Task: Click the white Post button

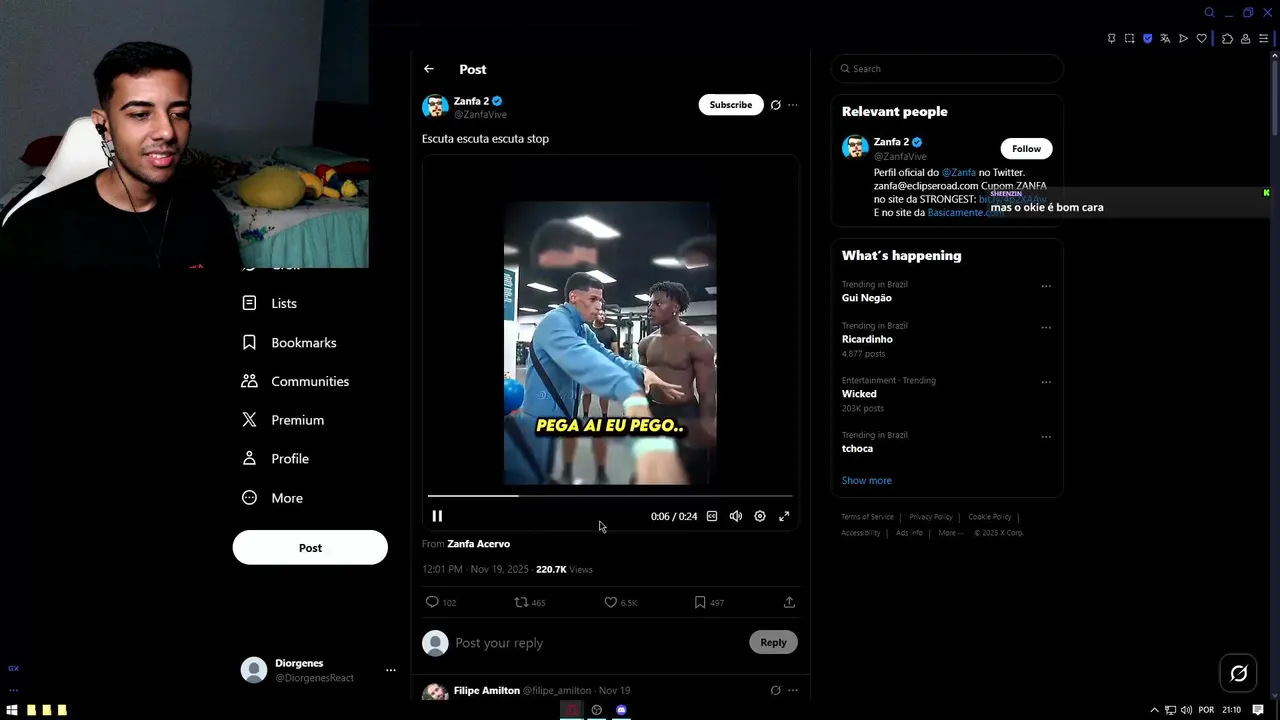Action: coord(310,548)
